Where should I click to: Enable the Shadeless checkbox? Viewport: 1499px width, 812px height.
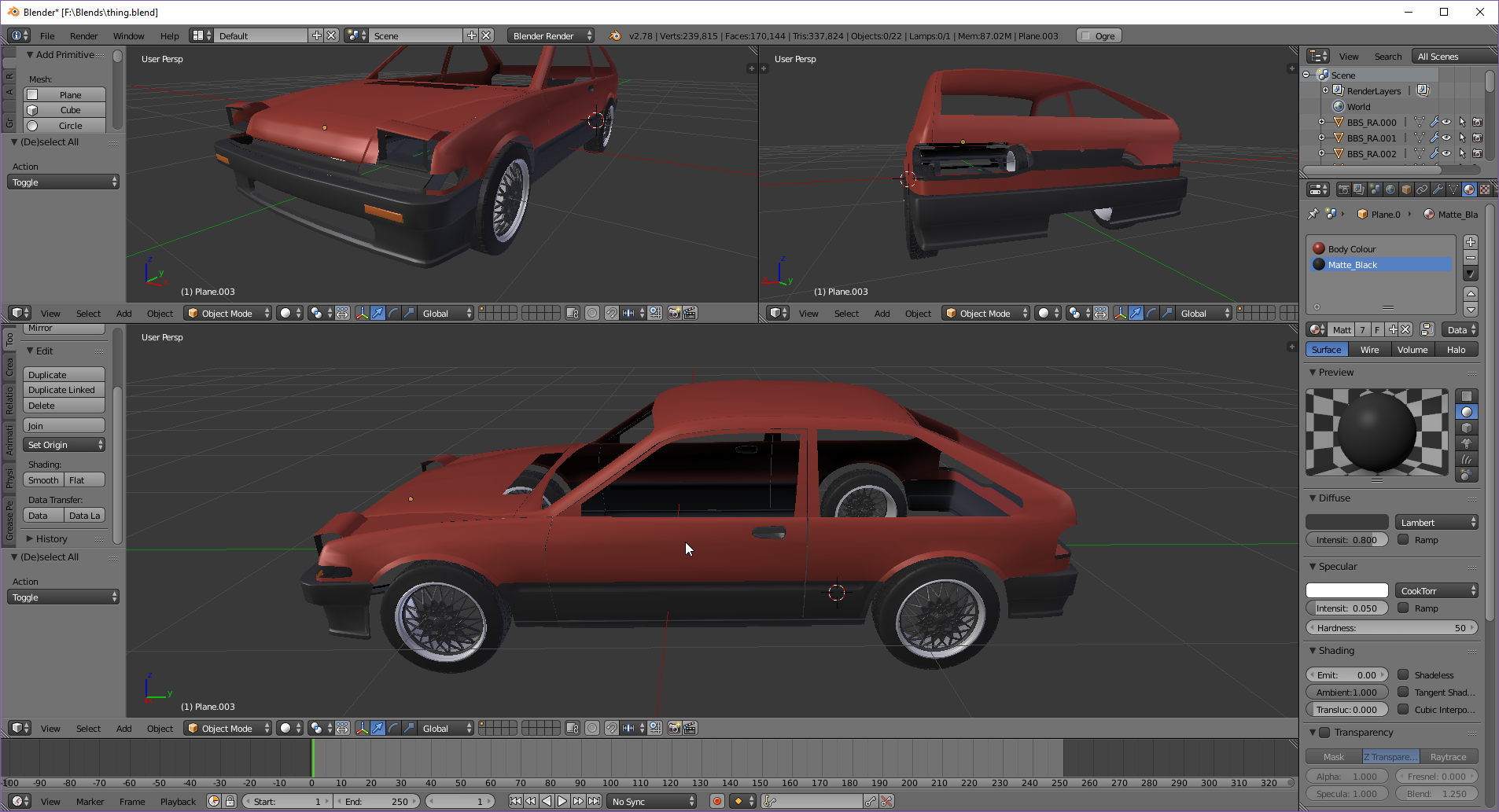[x=1403, y=674]
